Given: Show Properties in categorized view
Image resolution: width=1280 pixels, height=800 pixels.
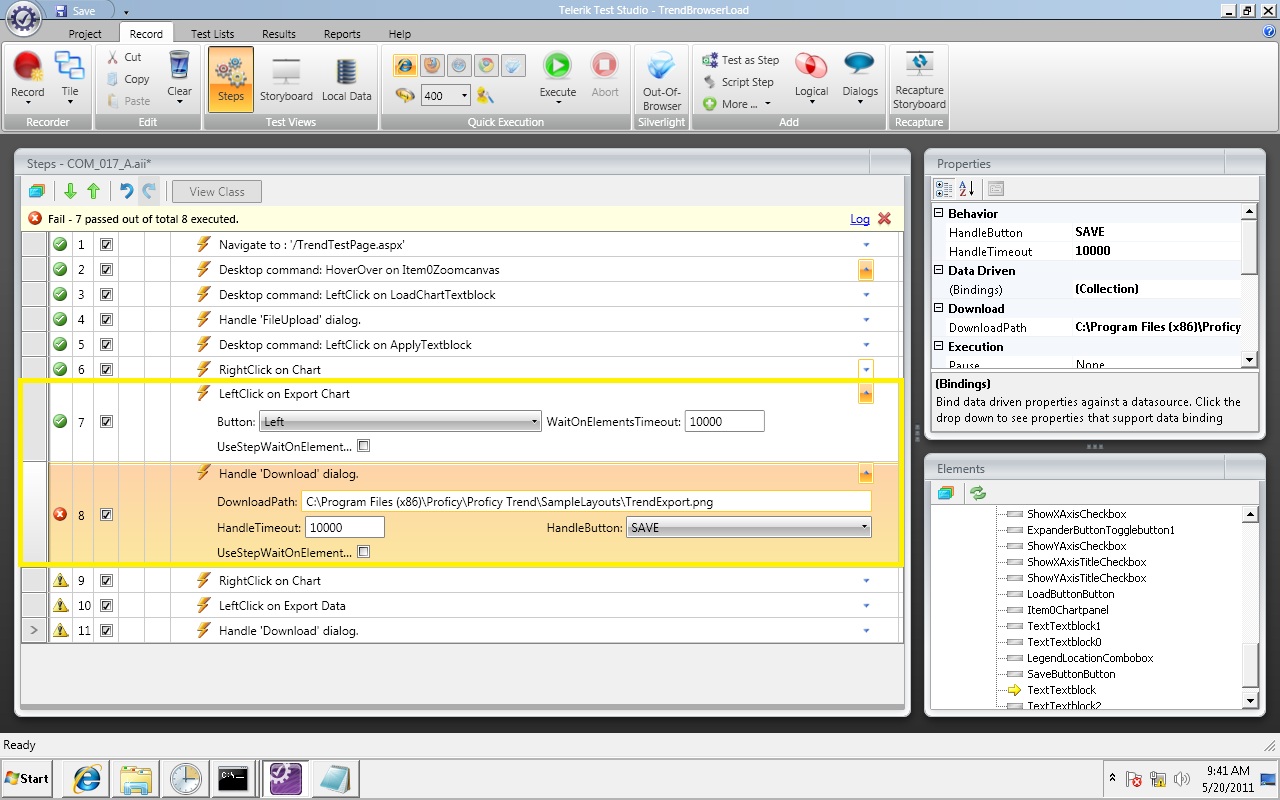Looking at the screenshot, I should point(943,188).
